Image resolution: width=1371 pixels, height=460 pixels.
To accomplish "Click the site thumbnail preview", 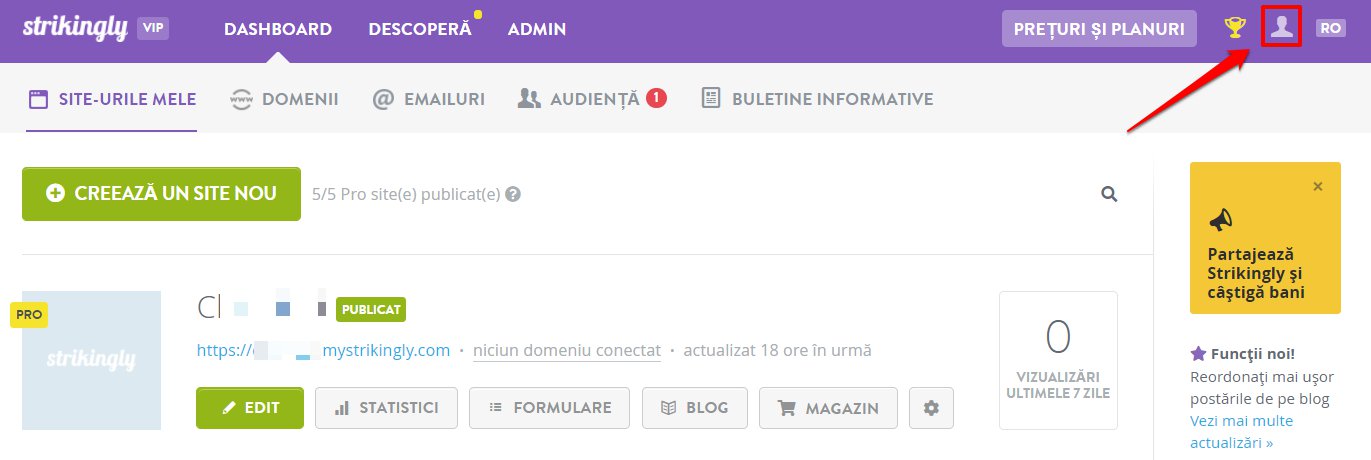I will [x=91, y=360].
